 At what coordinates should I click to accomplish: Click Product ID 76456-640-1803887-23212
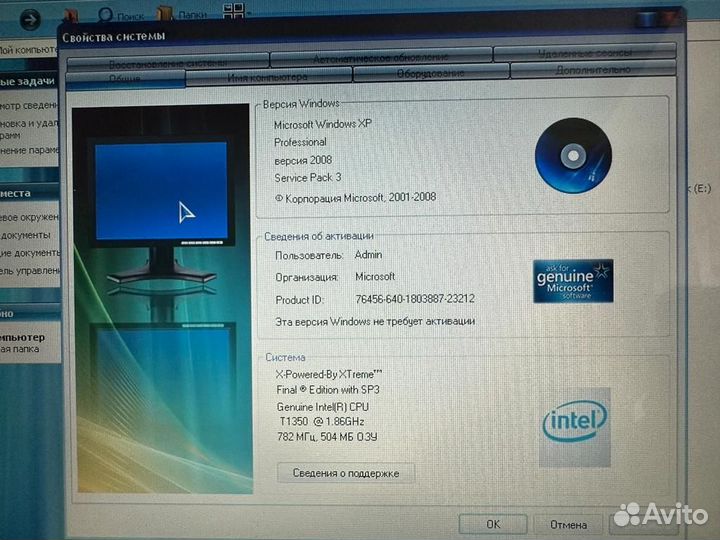coord(415,299)
